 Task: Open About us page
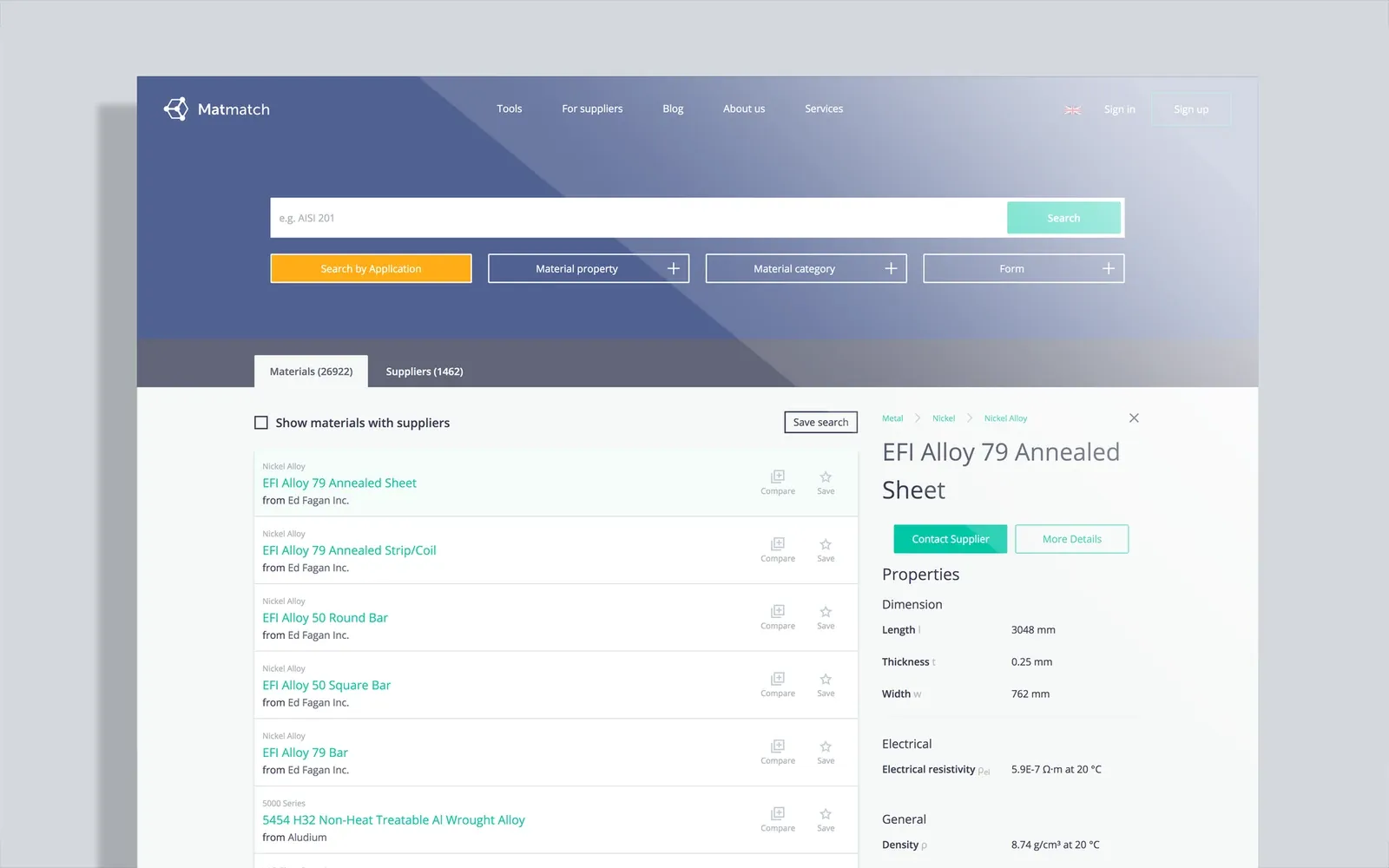pos(744,108)
